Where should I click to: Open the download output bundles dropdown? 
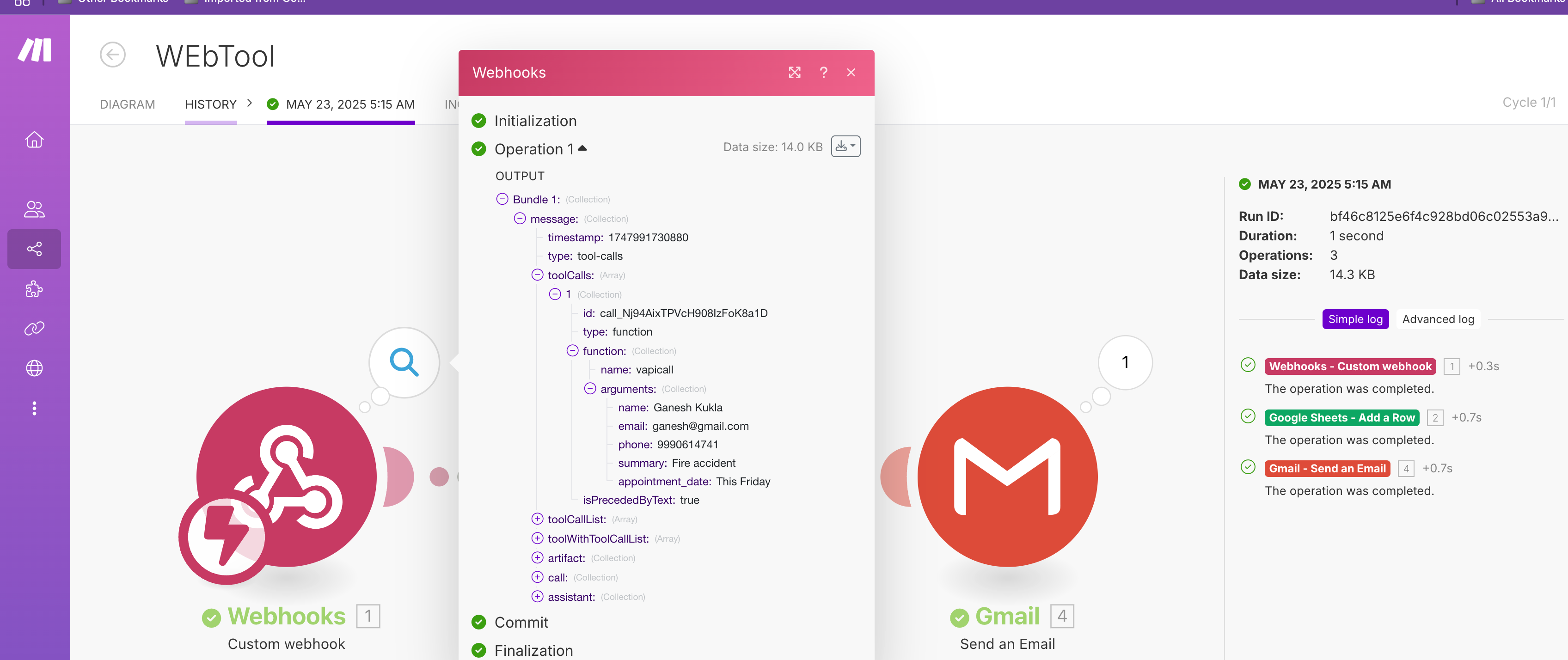click(845, 146)
